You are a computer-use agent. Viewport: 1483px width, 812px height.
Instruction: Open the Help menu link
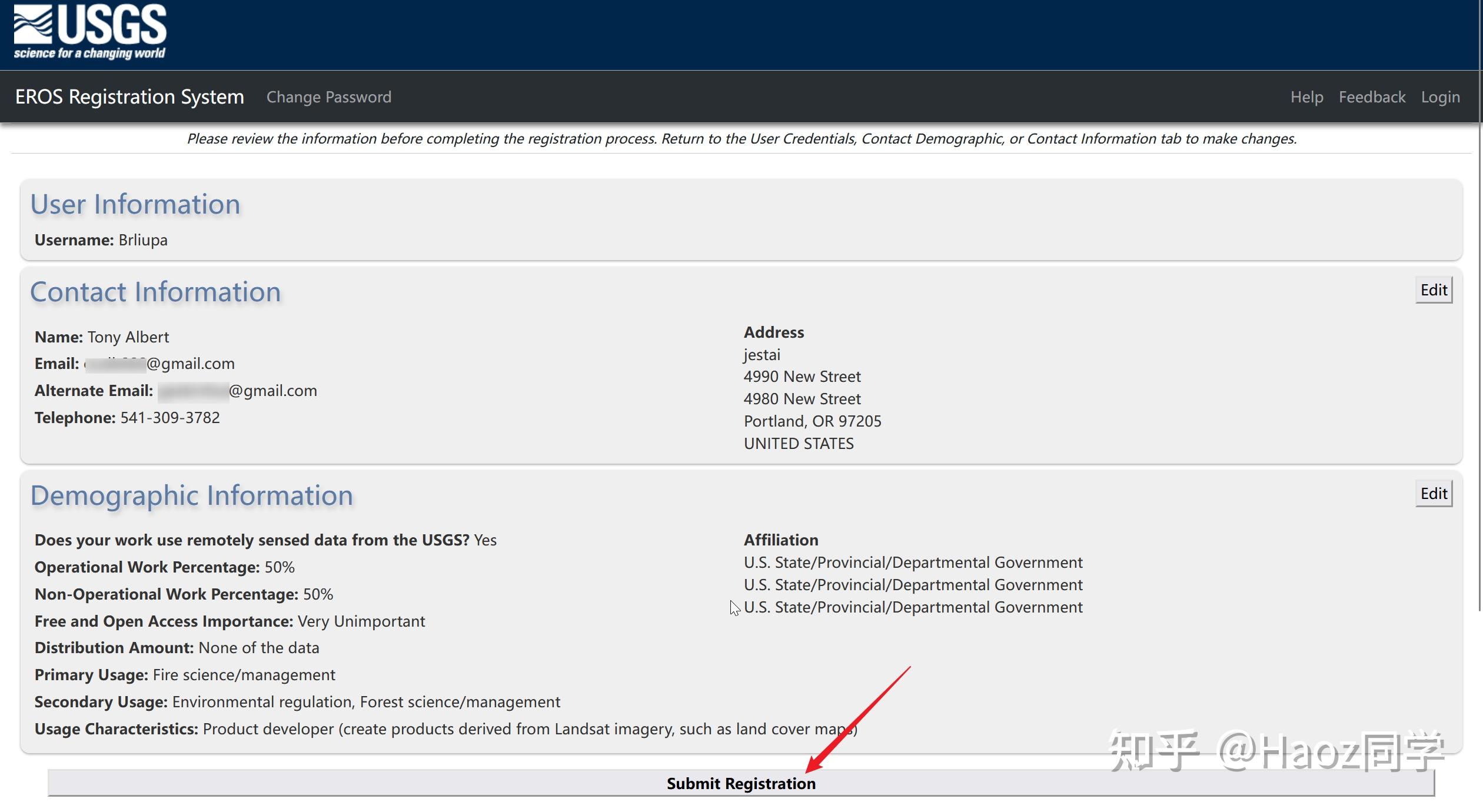pyautogui.click(x=1306, y=97)
